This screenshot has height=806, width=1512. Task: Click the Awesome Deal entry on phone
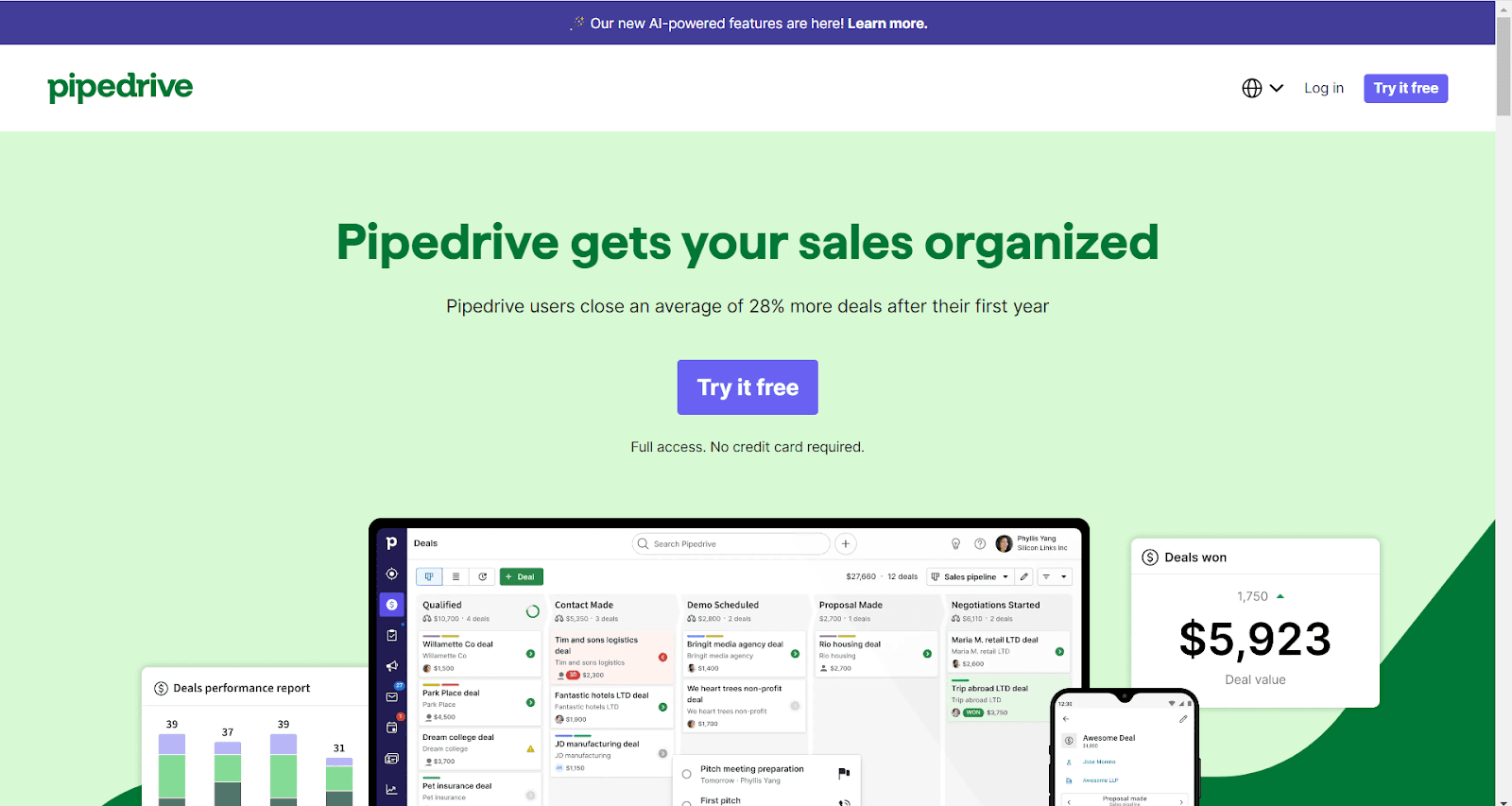click(x=1108, y=739)
